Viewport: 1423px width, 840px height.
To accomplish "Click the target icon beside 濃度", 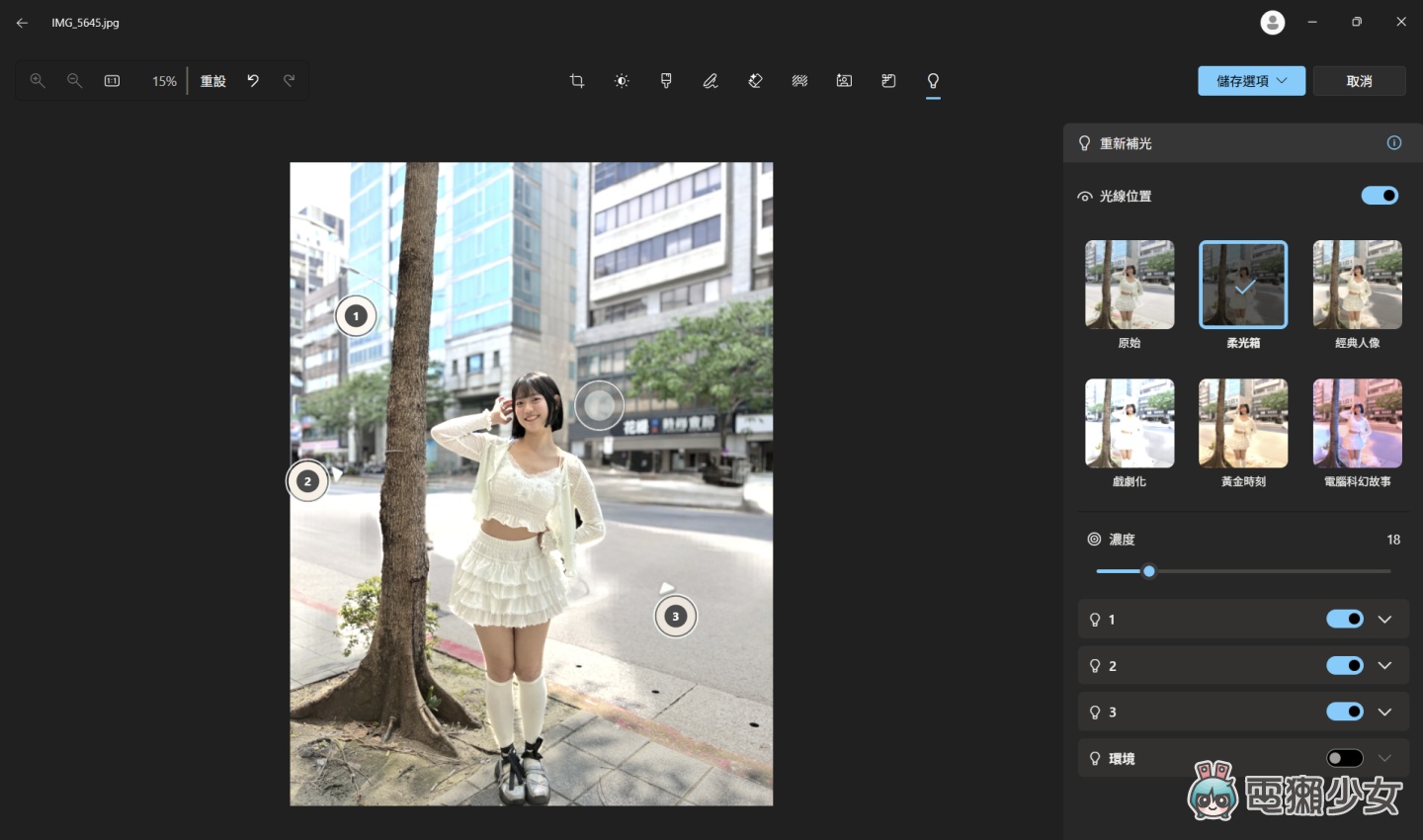I will click(1094, 540).
